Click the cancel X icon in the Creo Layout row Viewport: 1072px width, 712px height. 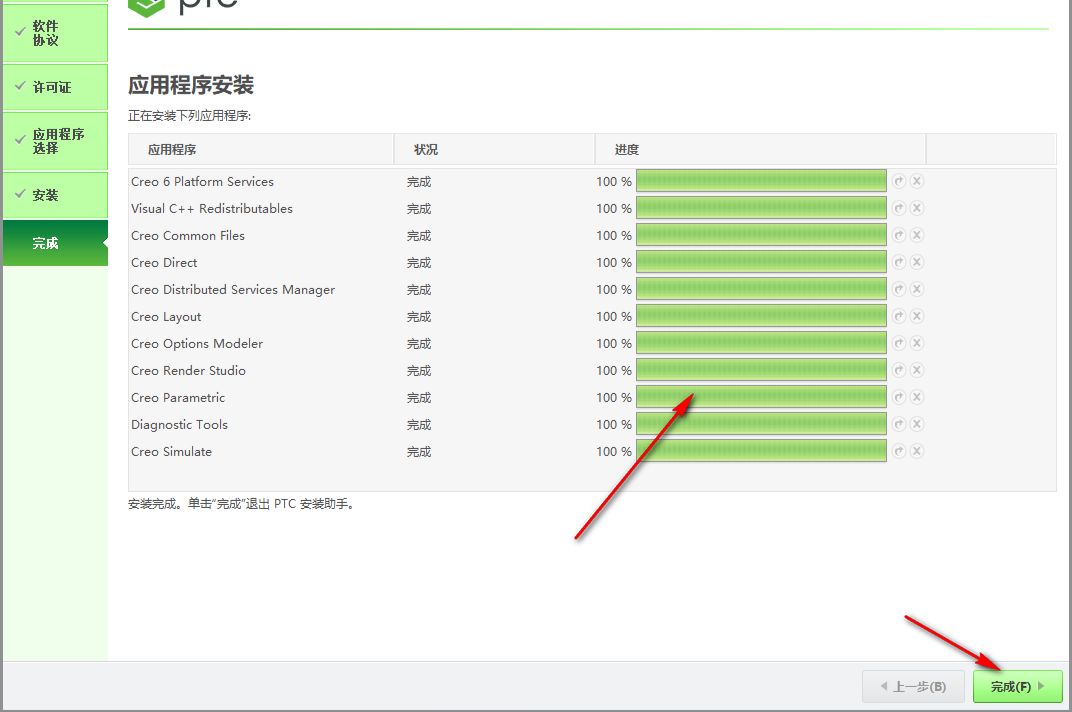click(917, 316)
